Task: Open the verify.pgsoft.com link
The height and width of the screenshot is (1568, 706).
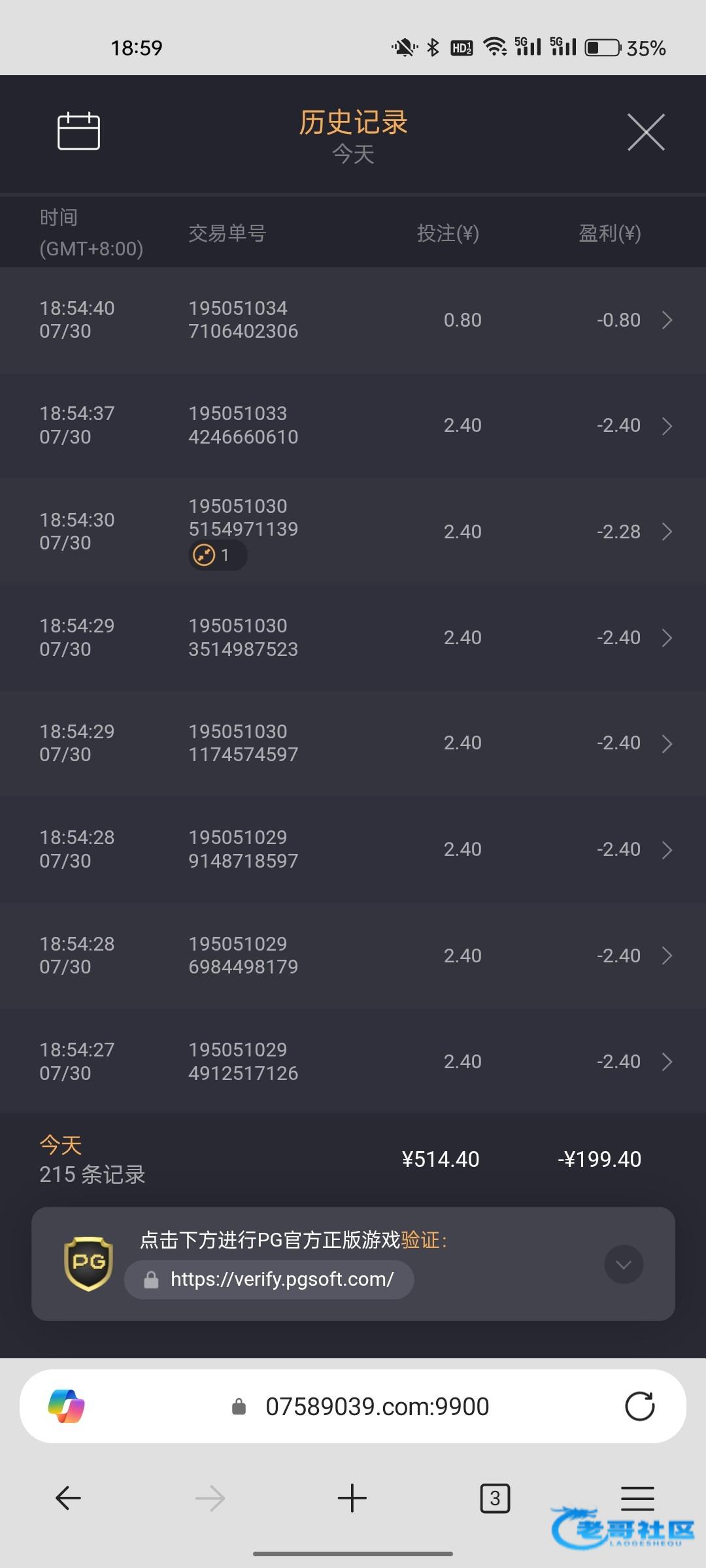Action: coord(281,1279)
